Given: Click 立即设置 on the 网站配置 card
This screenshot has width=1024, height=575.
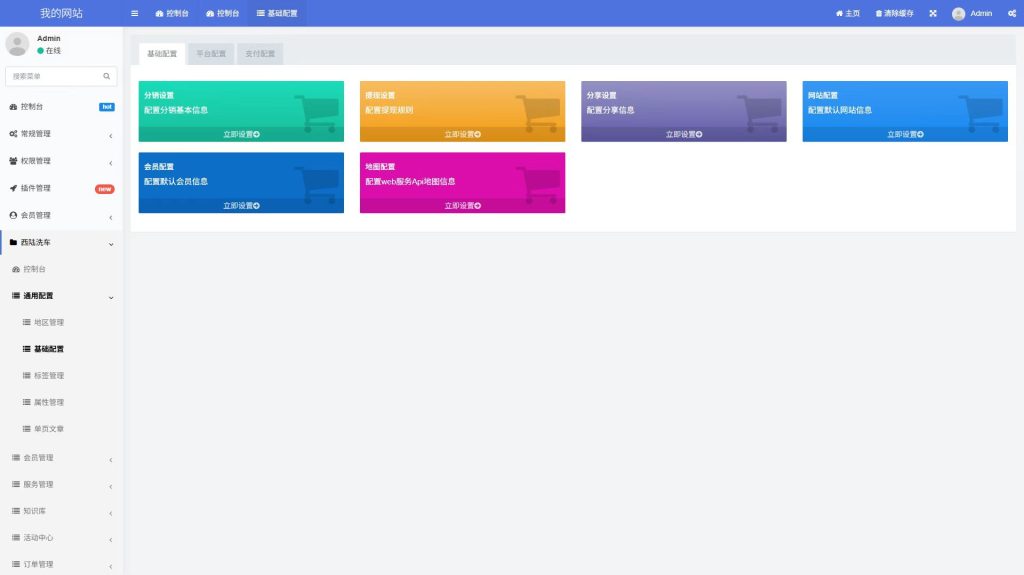Looking at the screenshot, I should point(905,134).
